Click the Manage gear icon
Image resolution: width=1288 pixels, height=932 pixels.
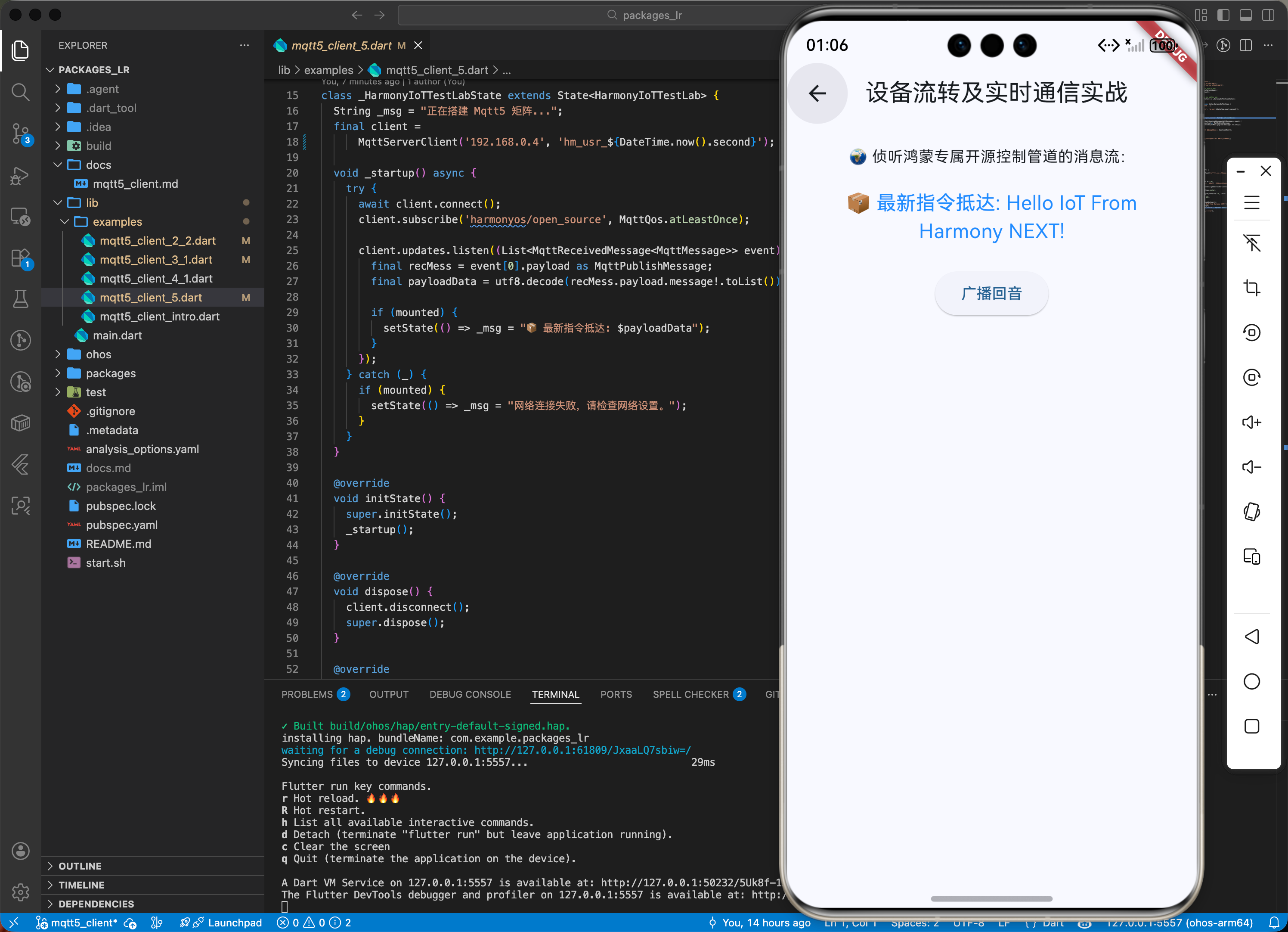pos(20,892)
